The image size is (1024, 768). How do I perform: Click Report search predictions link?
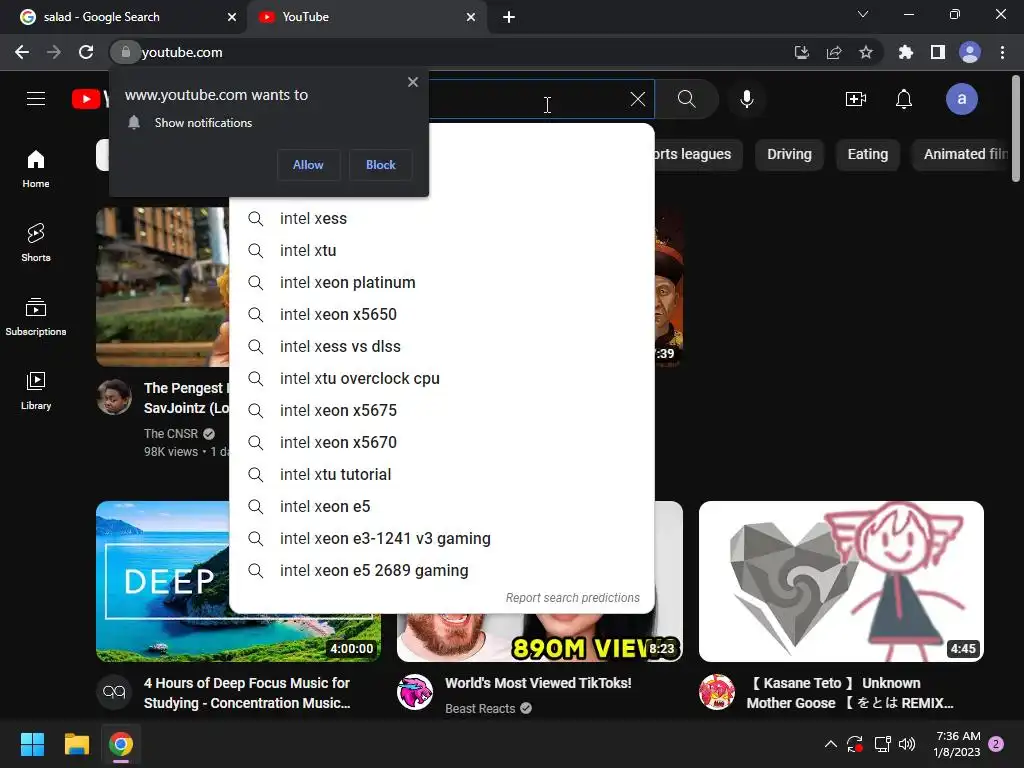573,598
